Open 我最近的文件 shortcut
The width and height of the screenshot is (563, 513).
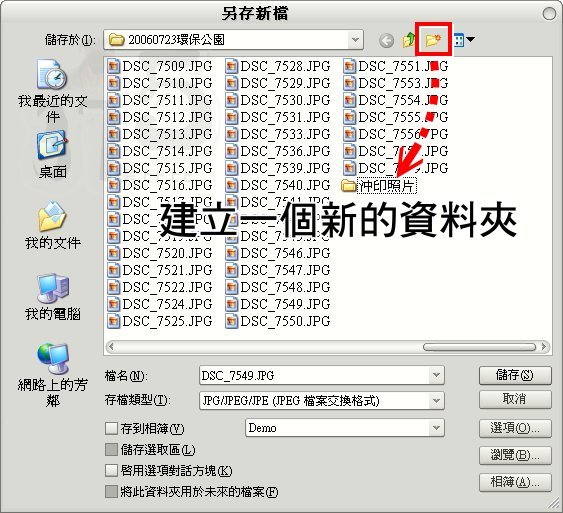pyautogui.click(x=52, y=91)
